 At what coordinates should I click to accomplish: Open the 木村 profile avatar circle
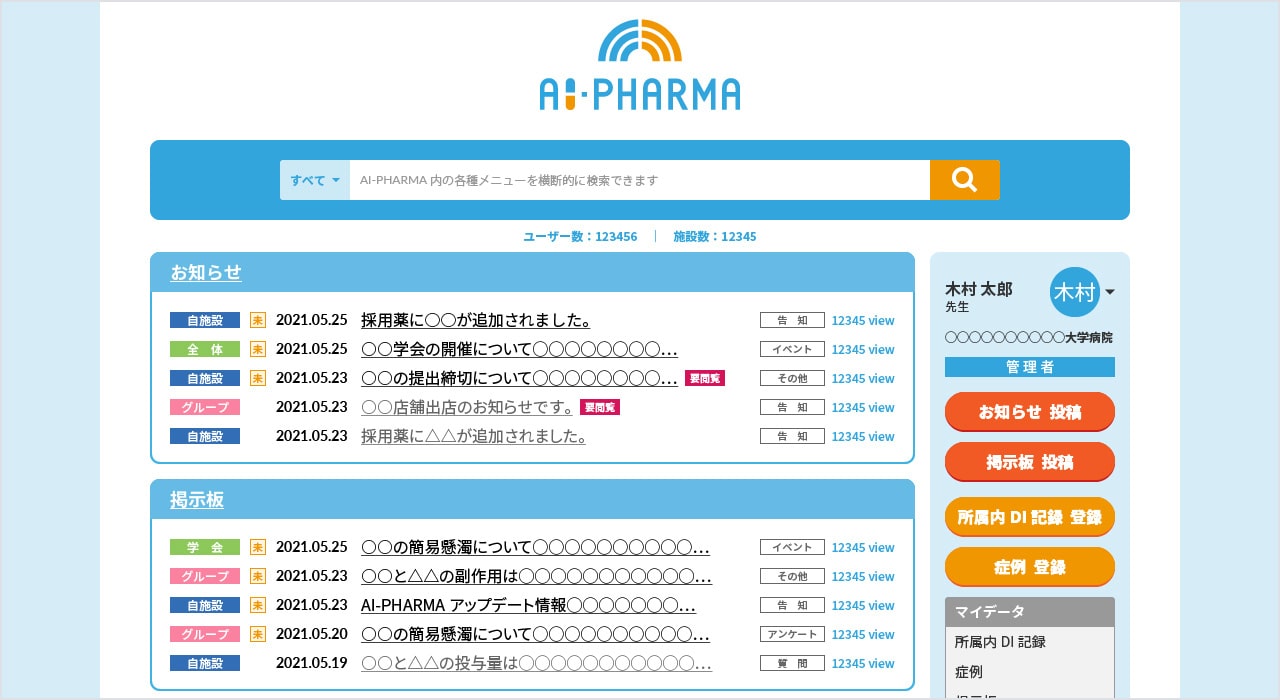click(1074, 293)
